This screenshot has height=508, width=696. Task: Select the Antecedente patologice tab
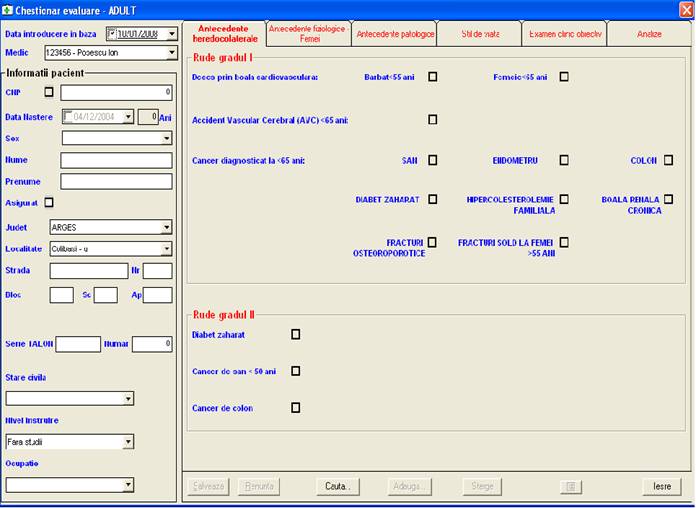click(395, 34)
